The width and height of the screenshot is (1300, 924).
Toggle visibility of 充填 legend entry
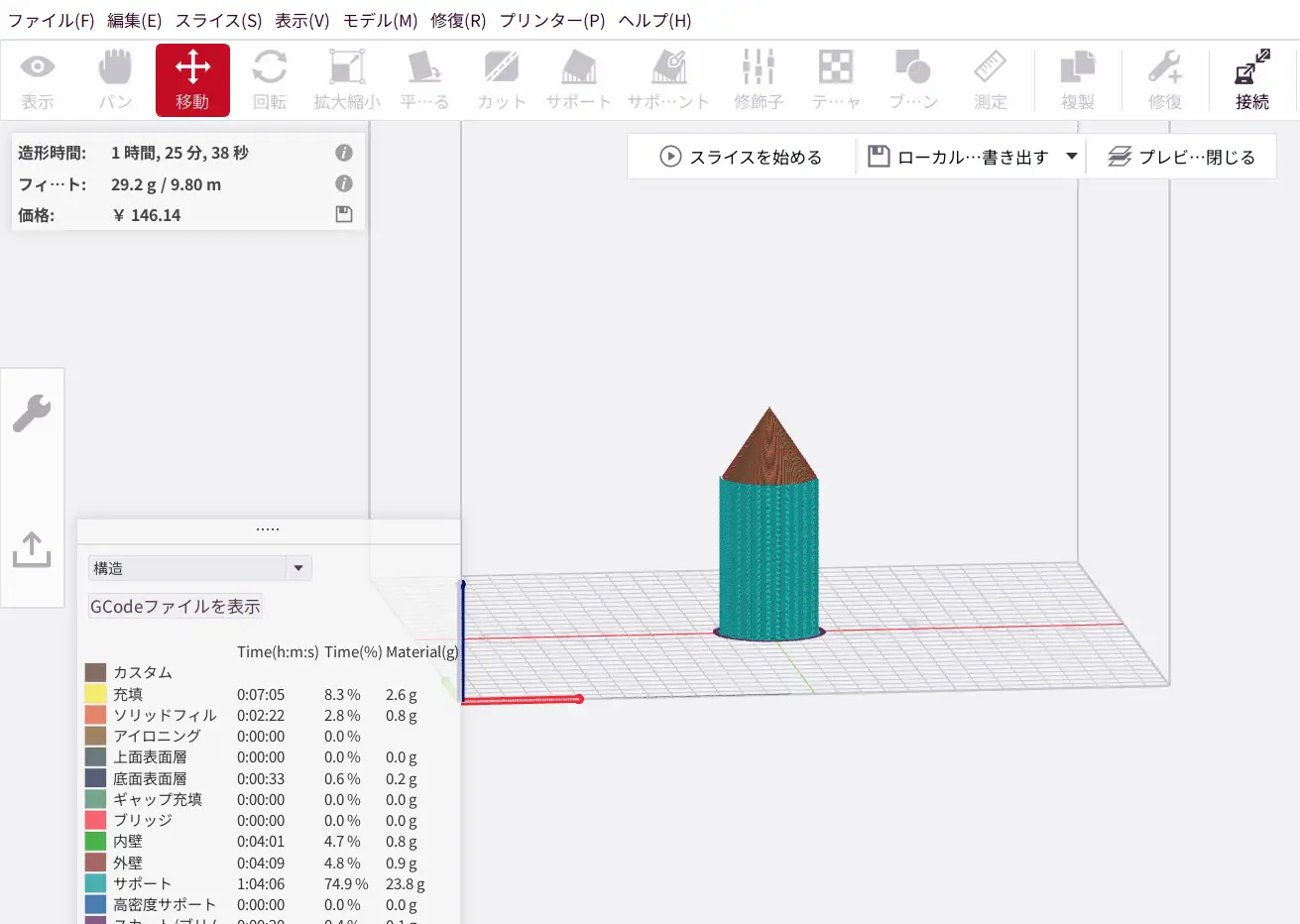click(x=96, y=694)
